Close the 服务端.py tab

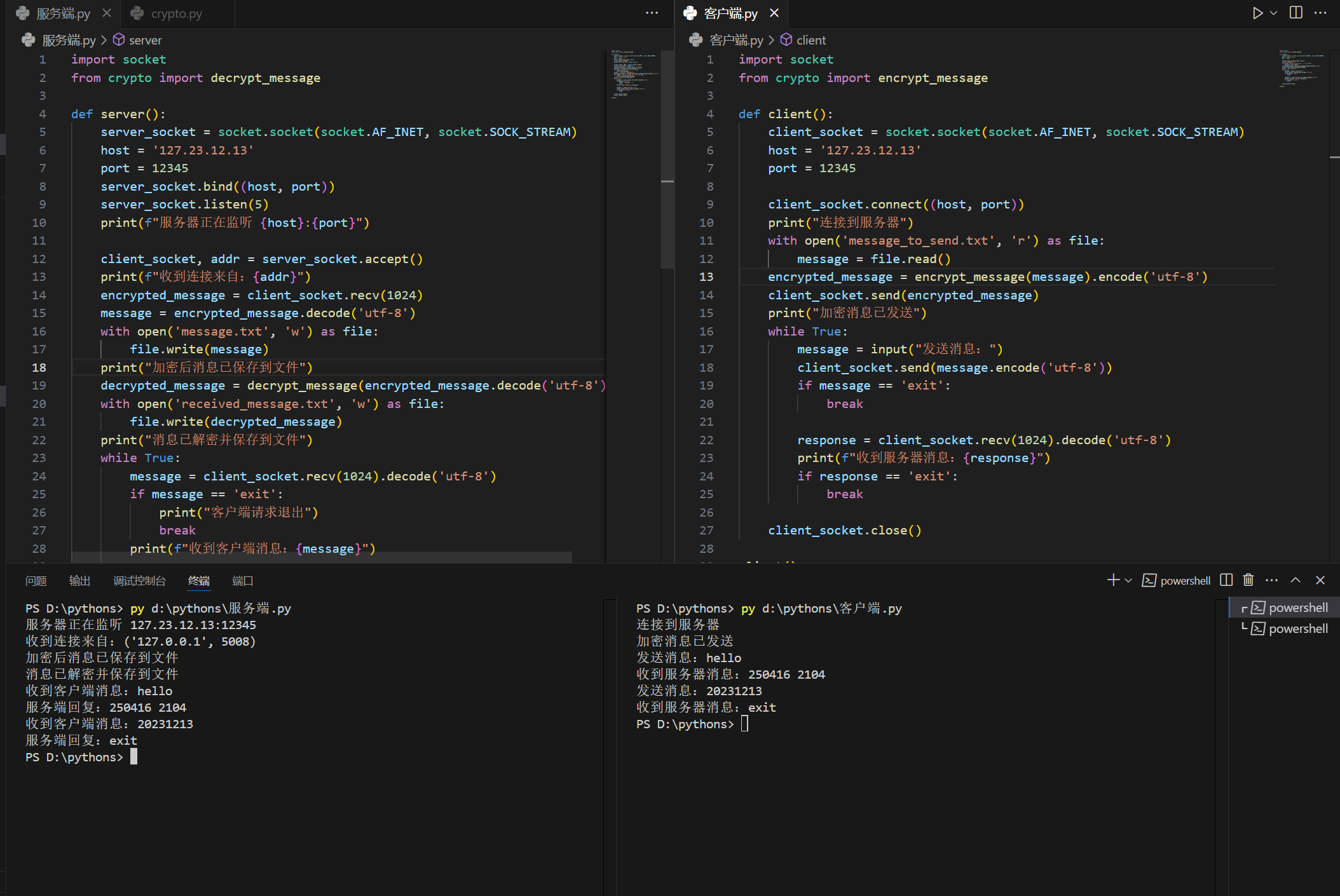[x=107, y=13]
